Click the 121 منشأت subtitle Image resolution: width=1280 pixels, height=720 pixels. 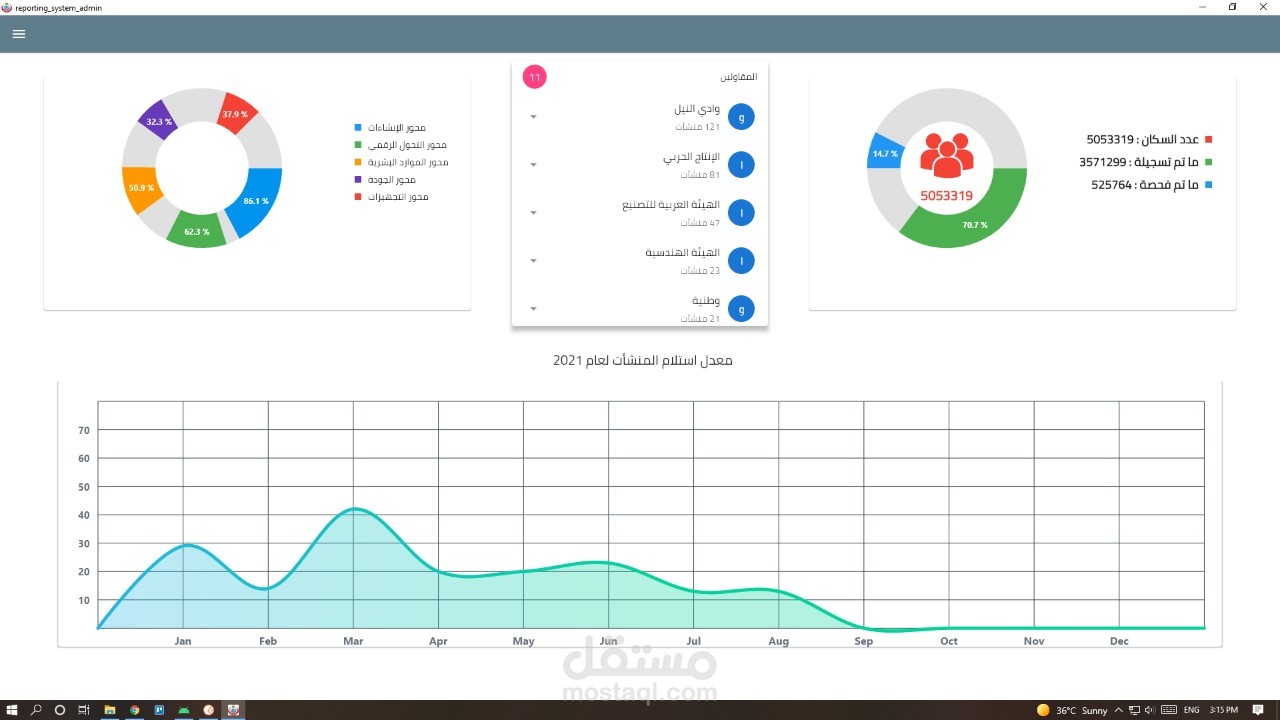697,127
